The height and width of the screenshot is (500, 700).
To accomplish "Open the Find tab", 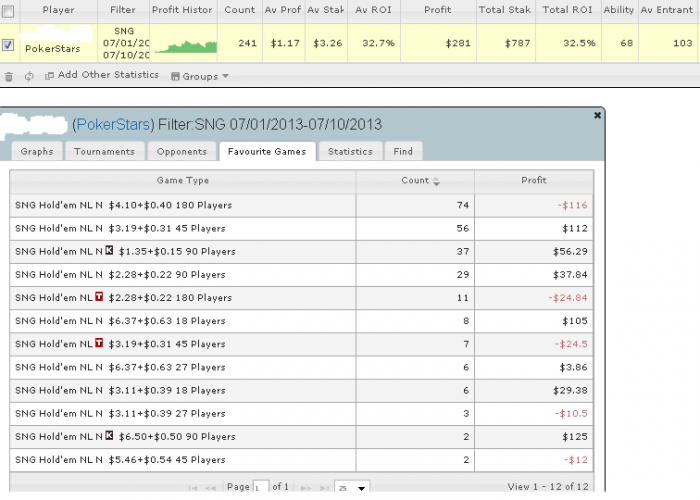I will point(403,151).
